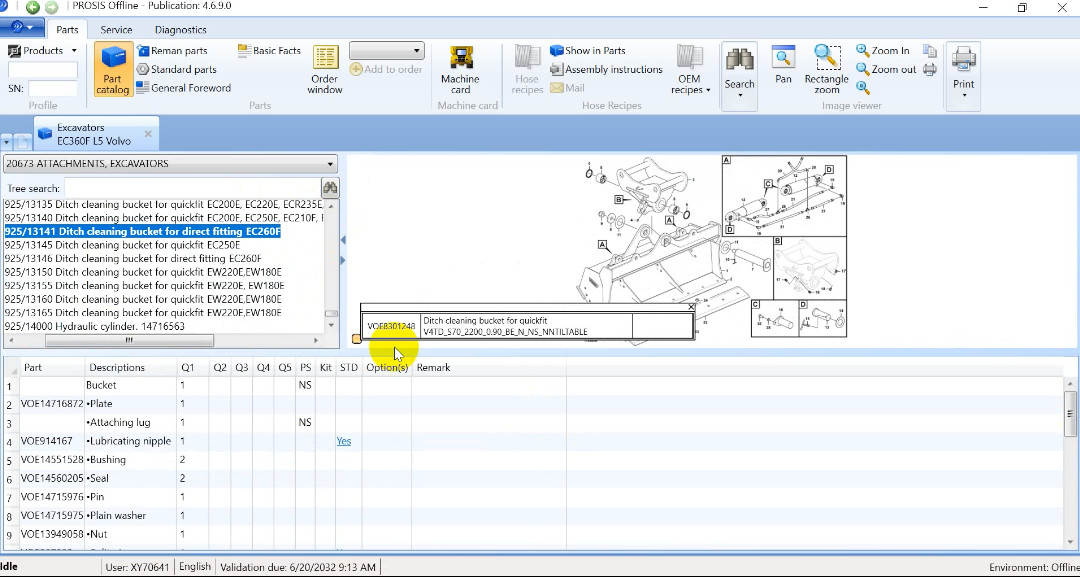Click the orange marker beside the tooltip popup
Image resolution: width=1080 pixels, height=577 pixels.
point(356,339)
